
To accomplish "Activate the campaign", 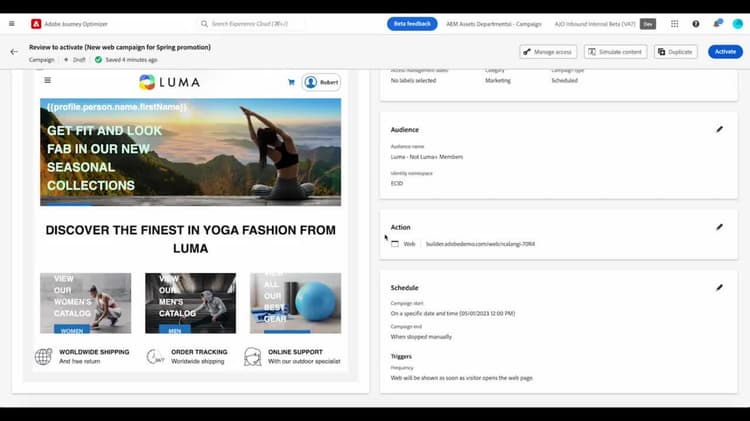I will [x=725, y=52].
